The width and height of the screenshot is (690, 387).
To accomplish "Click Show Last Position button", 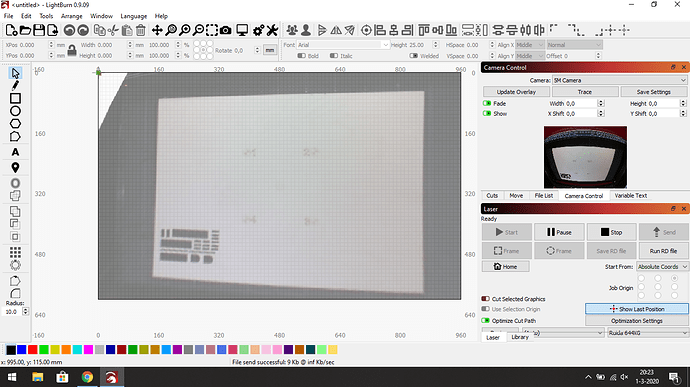I will coord(637,309).
